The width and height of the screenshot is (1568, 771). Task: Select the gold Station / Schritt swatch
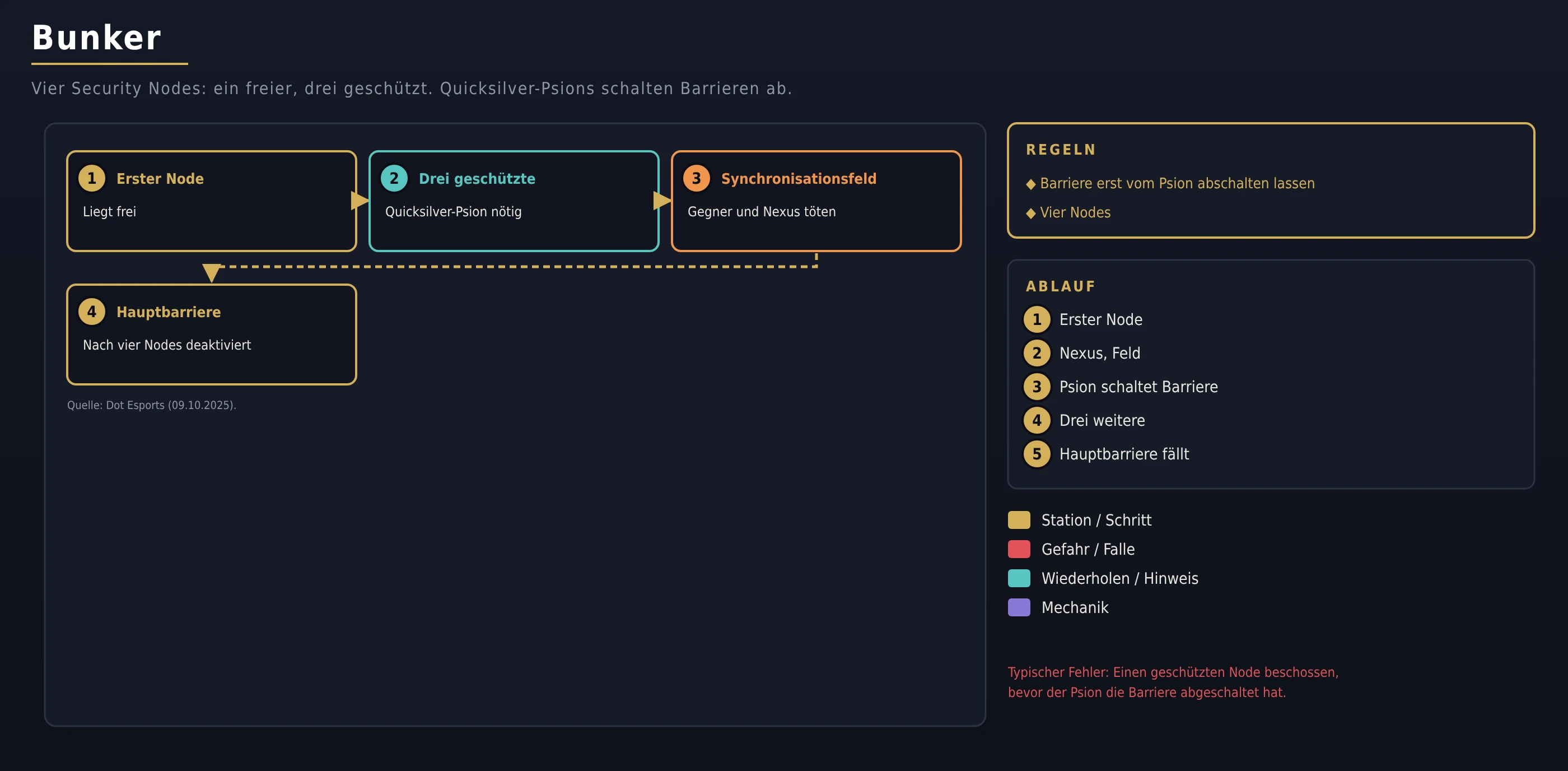tap(1019, 520)
